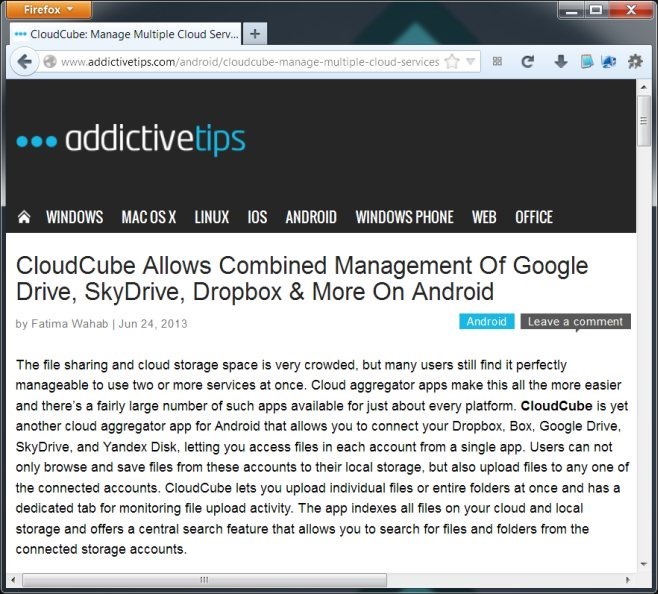Open the URL history dropdown arrow
Viewport: 658px width, 594px height.
click(470, 62)
